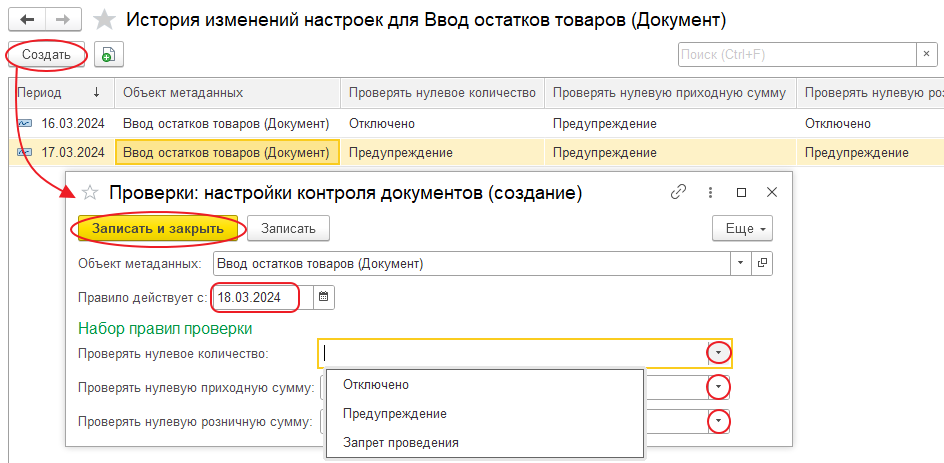Click the link icon in the dialog header
Image resolution: width=944 pixels, height=463 pixels.
[x=679, y=192]
